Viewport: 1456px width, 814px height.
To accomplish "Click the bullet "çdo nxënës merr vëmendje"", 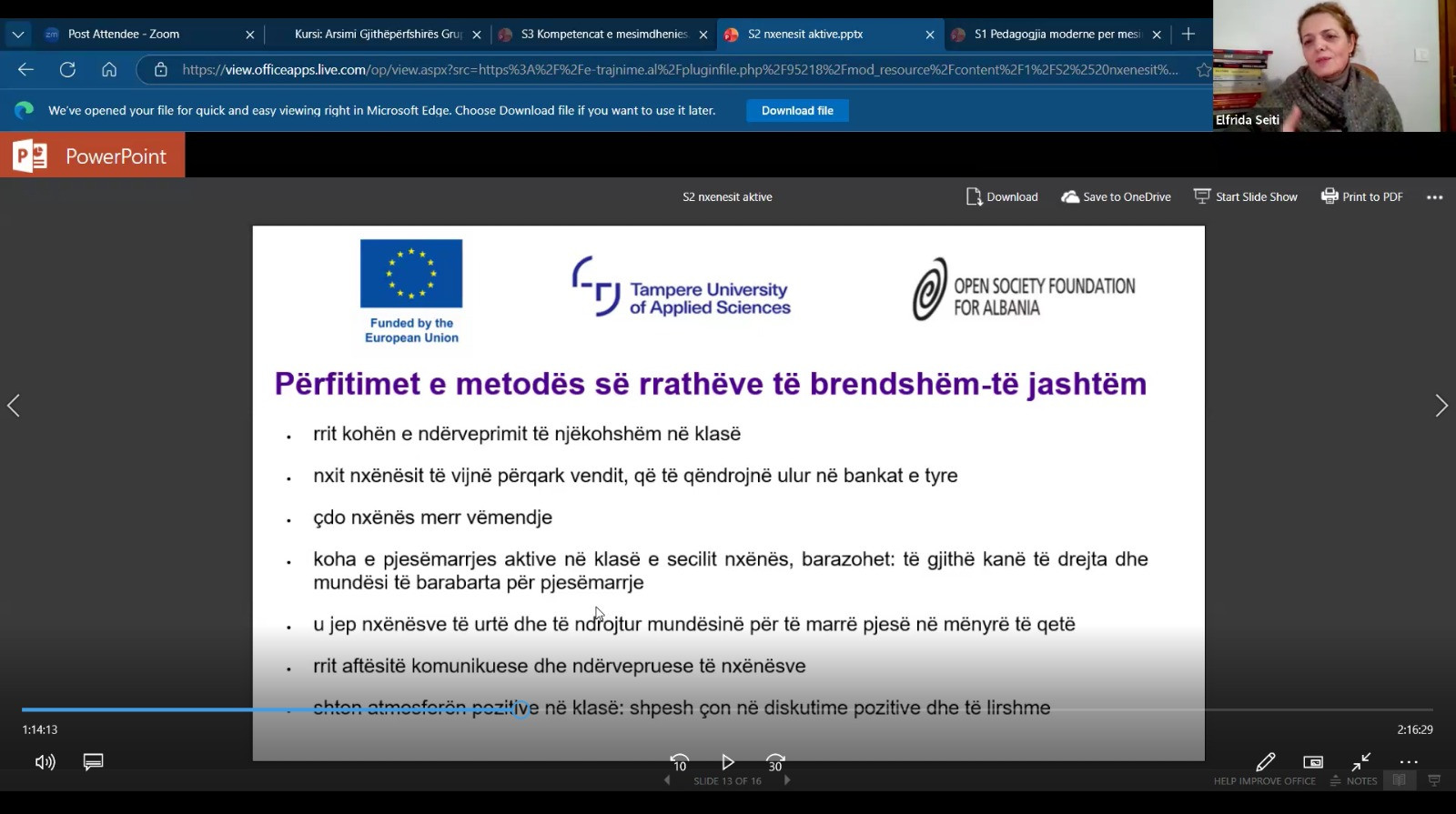I will click(x=432, y=518).
